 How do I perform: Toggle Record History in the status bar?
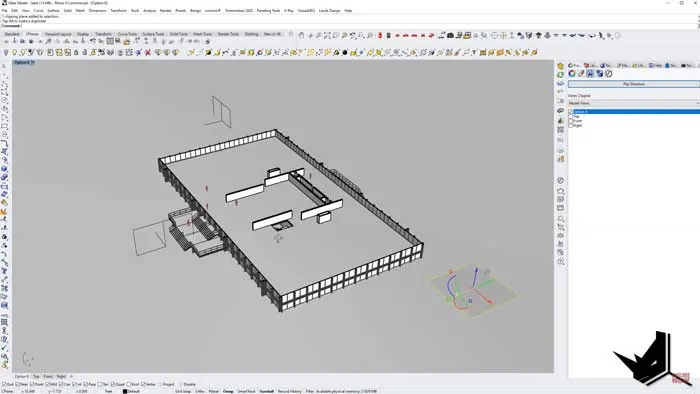tap(290, 391)
